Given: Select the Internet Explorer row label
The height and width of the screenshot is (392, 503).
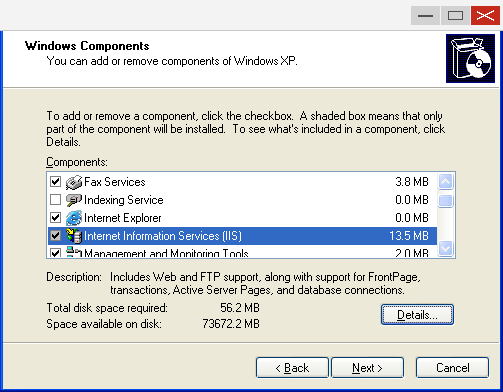Looking at the screenshot, I should click(123, 218).
